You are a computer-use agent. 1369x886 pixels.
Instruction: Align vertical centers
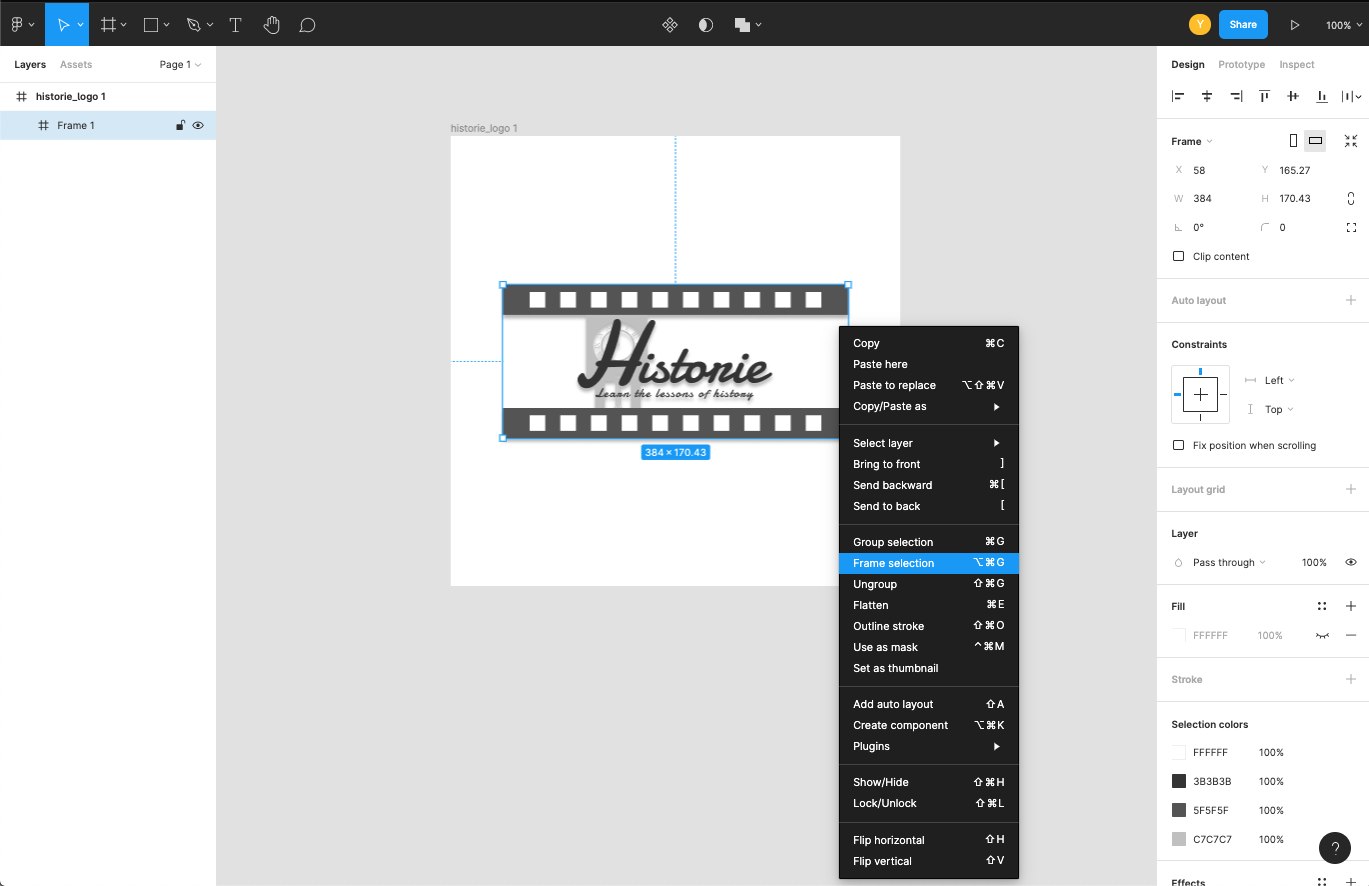1293,96
